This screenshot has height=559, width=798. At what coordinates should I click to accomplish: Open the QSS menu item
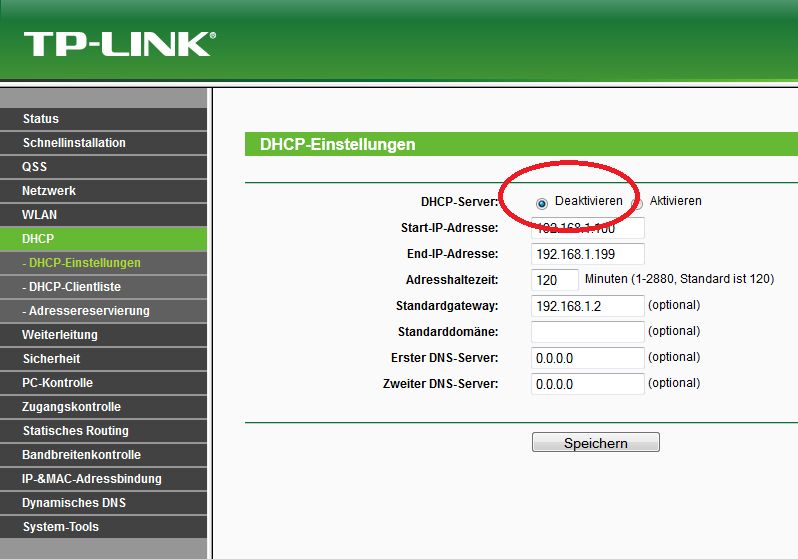pos(103,167)
